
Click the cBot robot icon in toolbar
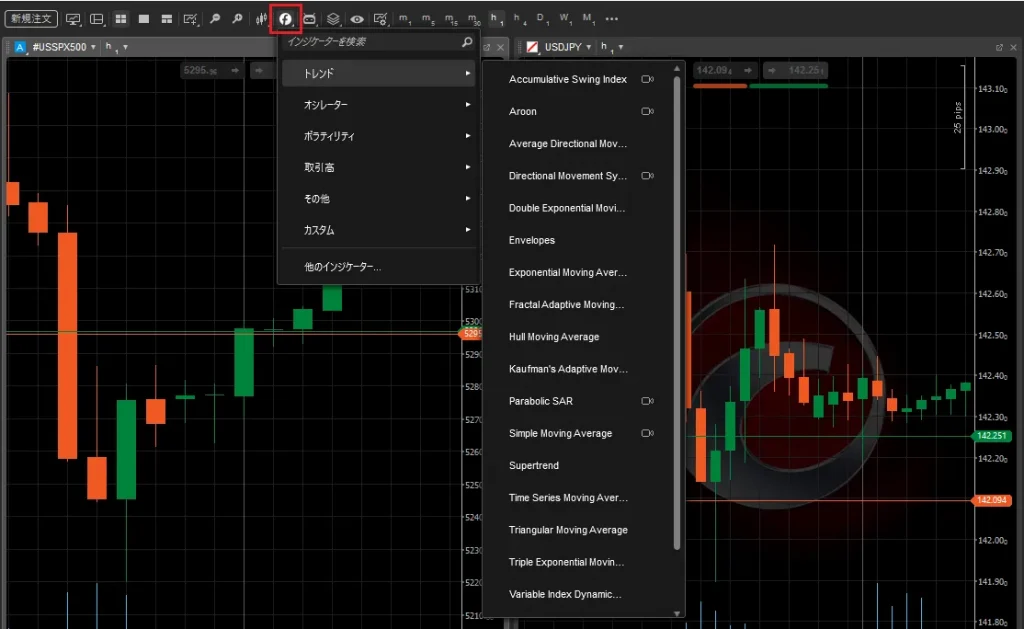point(309,19)
